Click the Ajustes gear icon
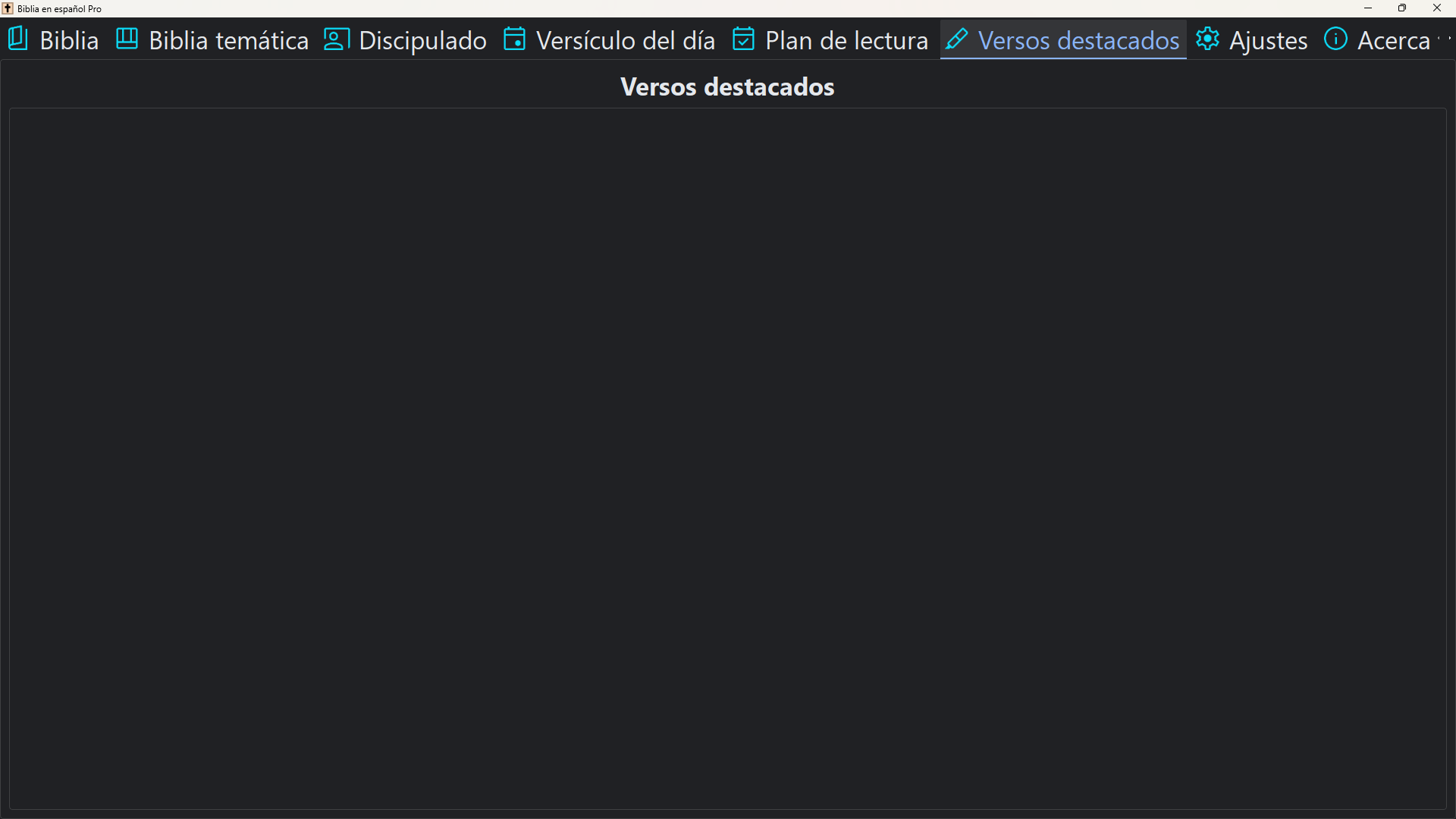Screen dimensions: 1456x819 pos(1209,39)
